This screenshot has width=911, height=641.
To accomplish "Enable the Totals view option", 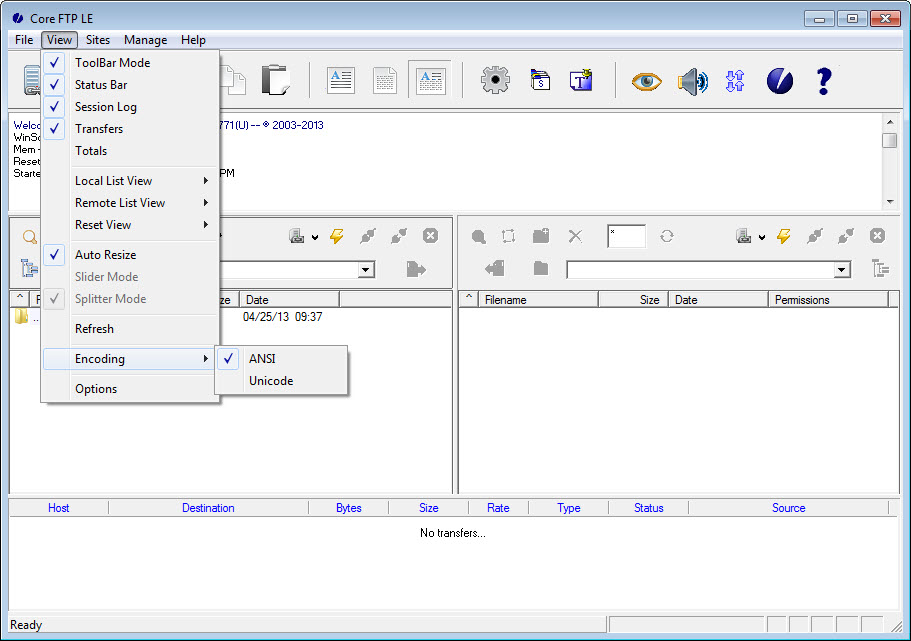I will pyautogui.click(x=130, y=151).
